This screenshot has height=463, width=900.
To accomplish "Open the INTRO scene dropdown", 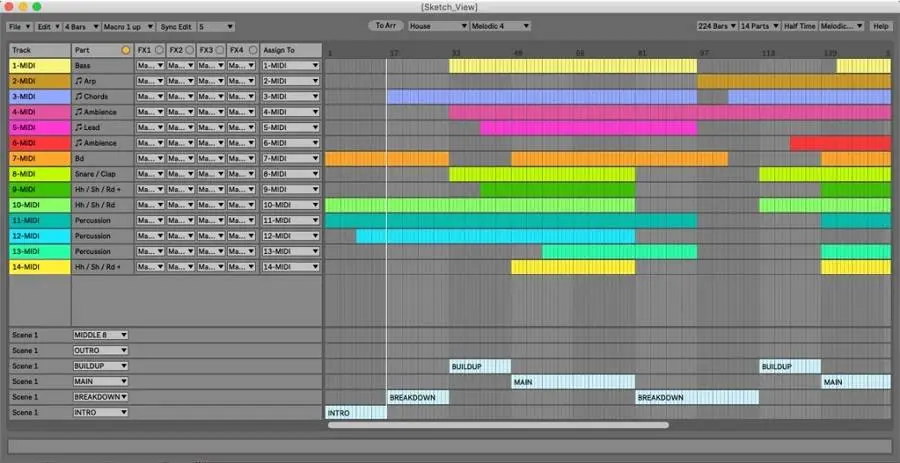I will pyautogui.click(x=100, y=412).
